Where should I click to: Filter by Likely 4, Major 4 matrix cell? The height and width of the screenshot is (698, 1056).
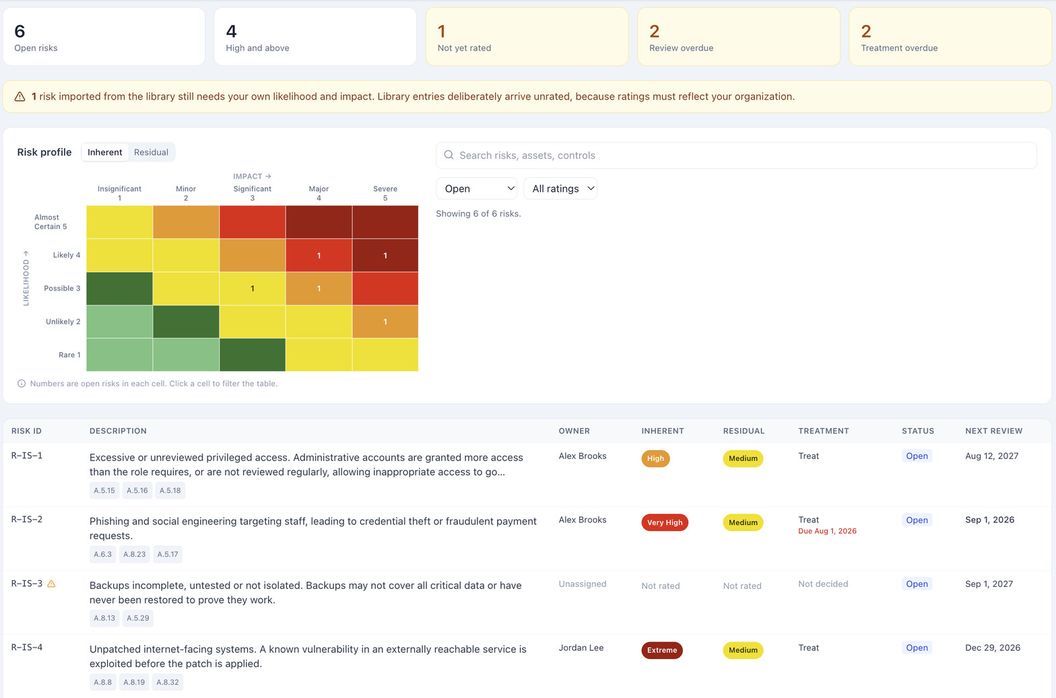coord(319,255)
